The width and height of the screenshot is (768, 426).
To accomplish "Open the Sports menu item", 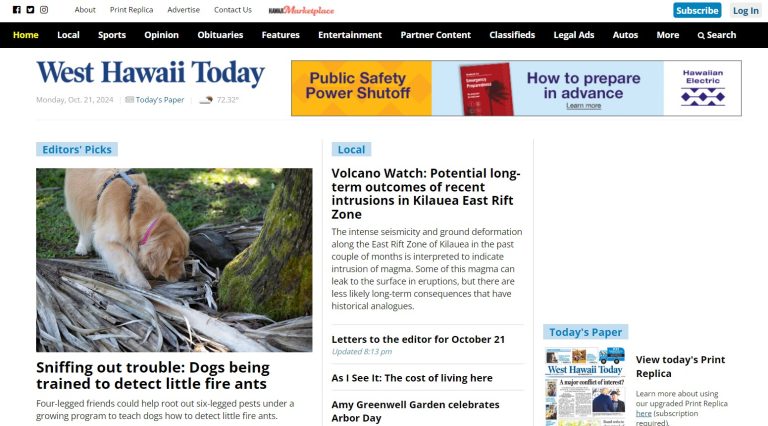I will (112, 35).
